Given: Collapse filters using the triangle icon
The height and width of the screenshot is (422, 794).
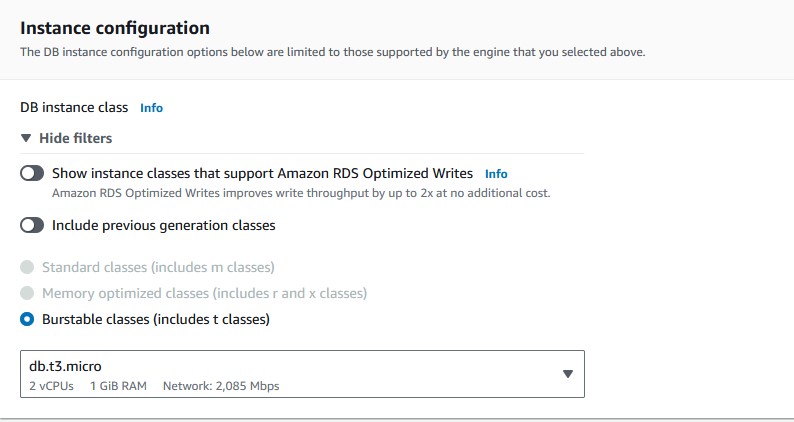Looking at the screenshot, I should tap(27, 138).
